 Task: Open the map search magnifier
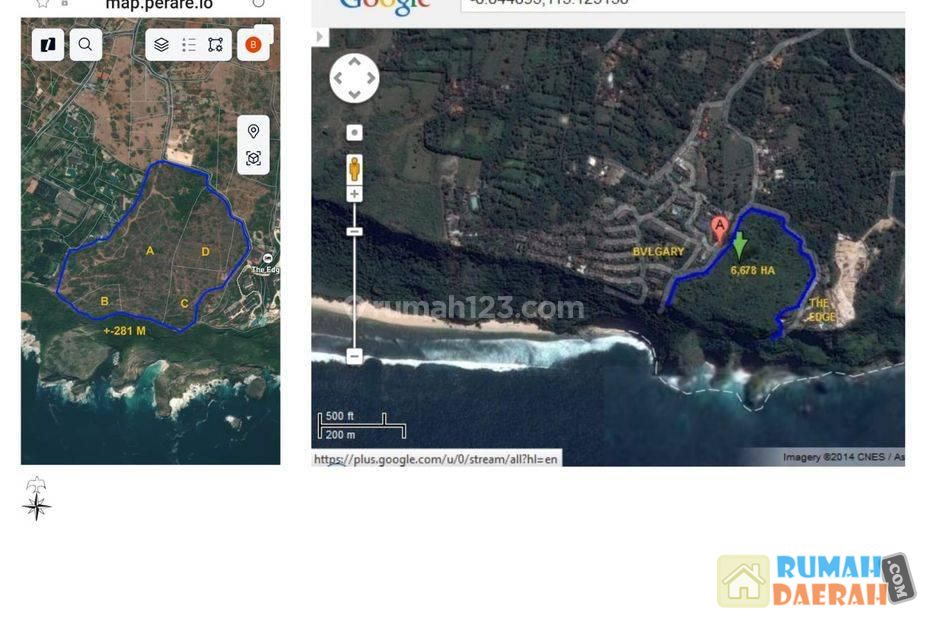pyautogui.click(x=85, y=44)
